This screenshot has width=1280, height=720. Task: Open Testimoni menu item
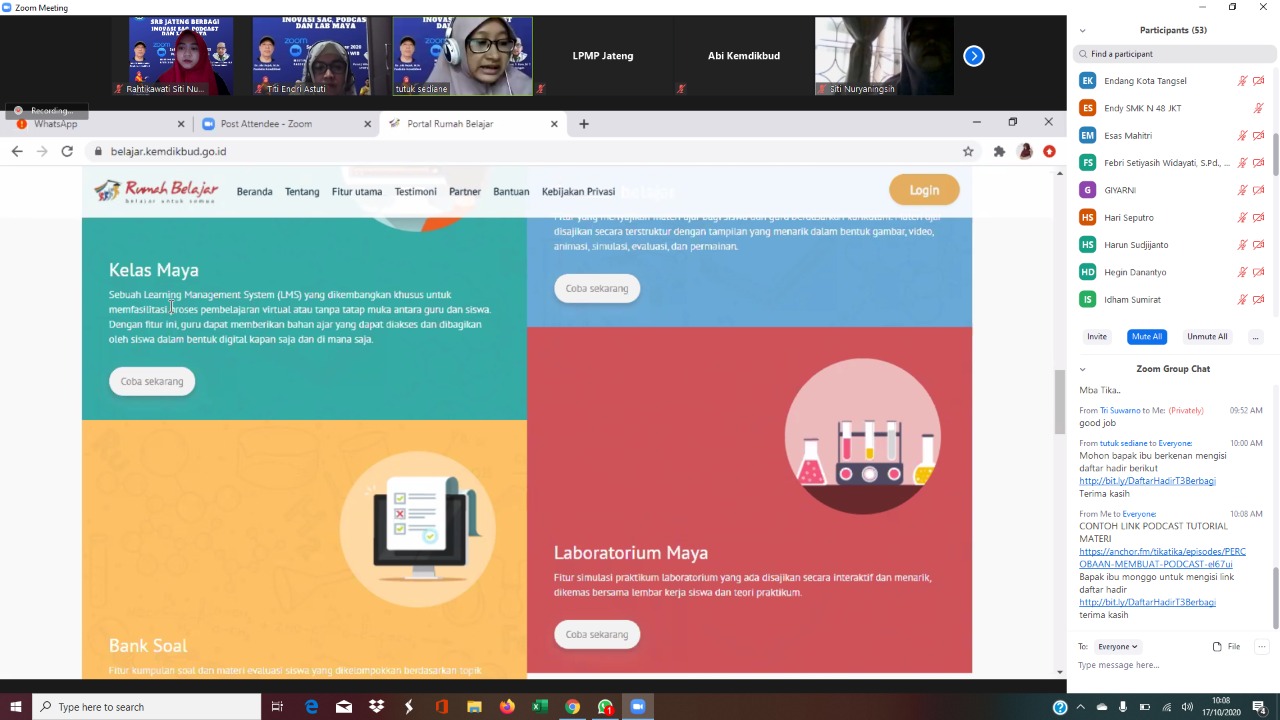point(415,191)
